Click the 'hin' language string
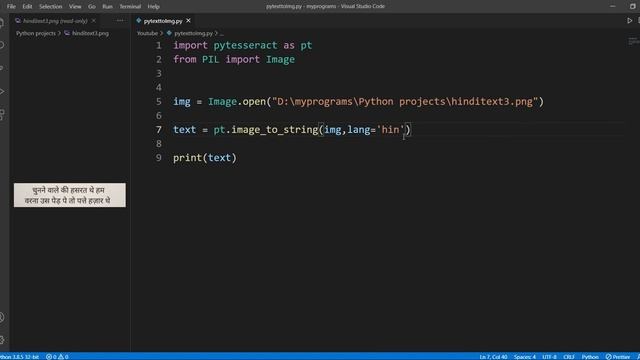Image resolution: width=640 pixels, height=360 pixels. point(390,130)
